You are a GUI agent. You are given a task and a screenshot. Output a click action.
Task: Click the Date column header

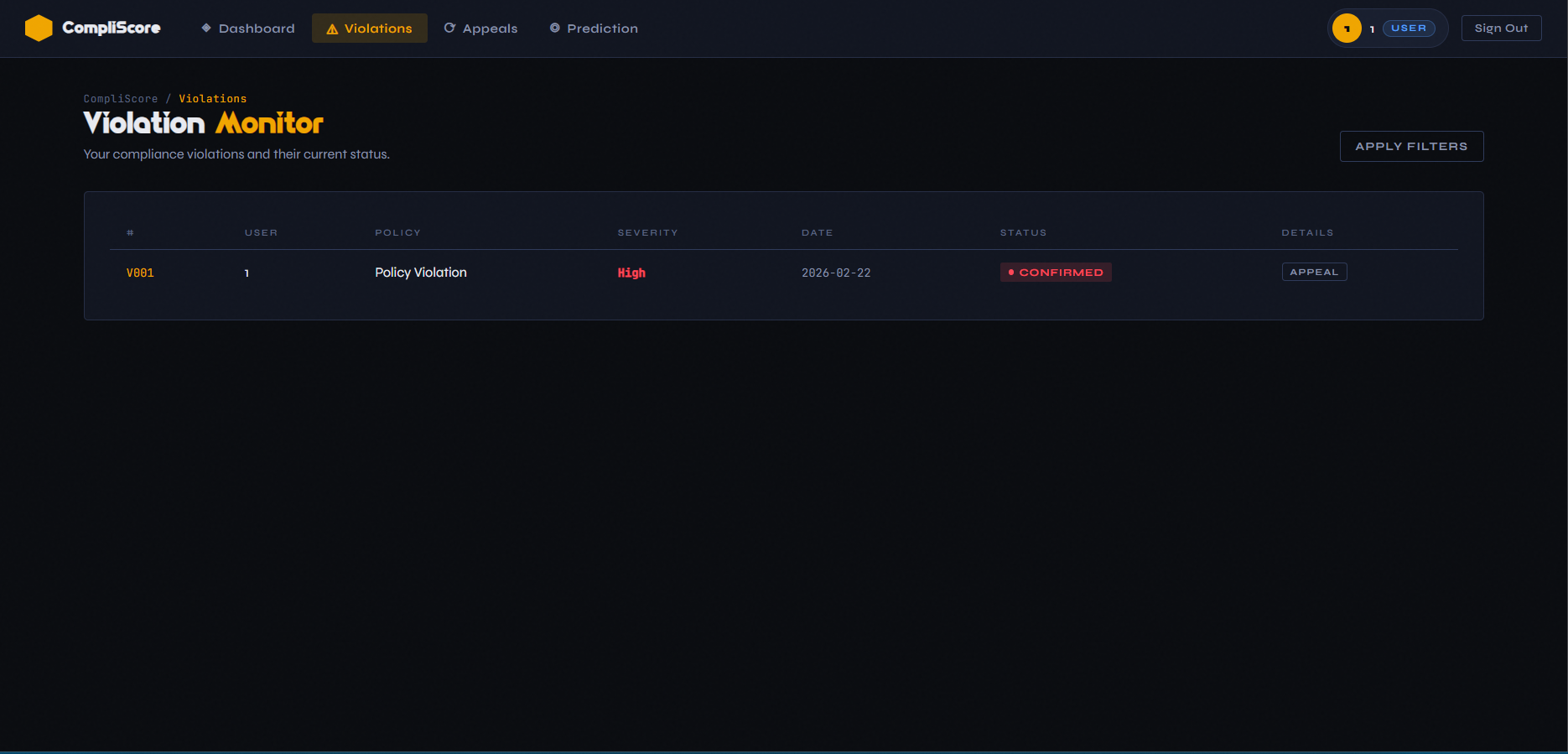(817, 233)
